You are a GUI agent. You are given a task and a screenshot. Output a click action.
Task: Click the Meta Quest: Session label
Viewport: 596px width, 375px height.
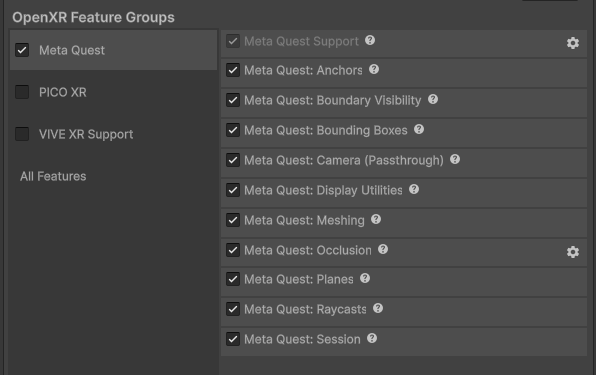point(302,339)
